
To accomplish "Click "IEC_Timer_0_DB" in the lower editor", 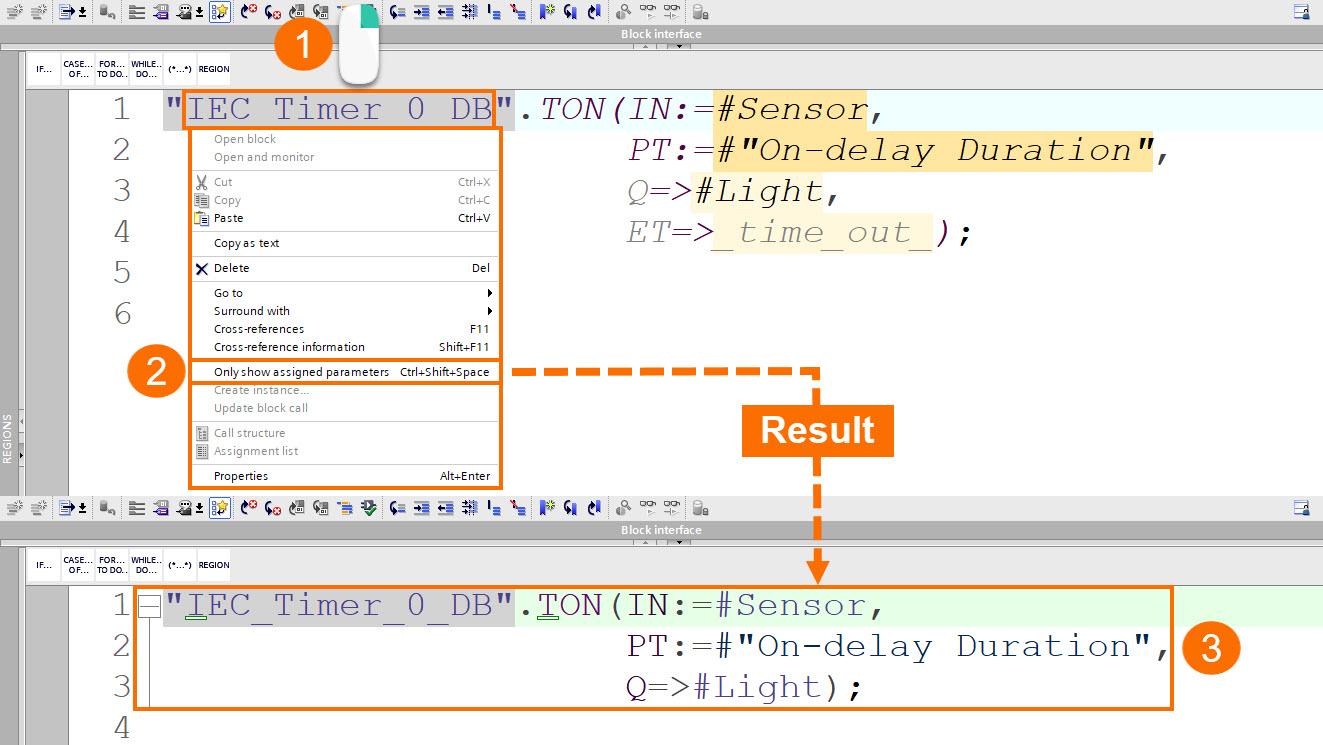I will tap(340, 605).
